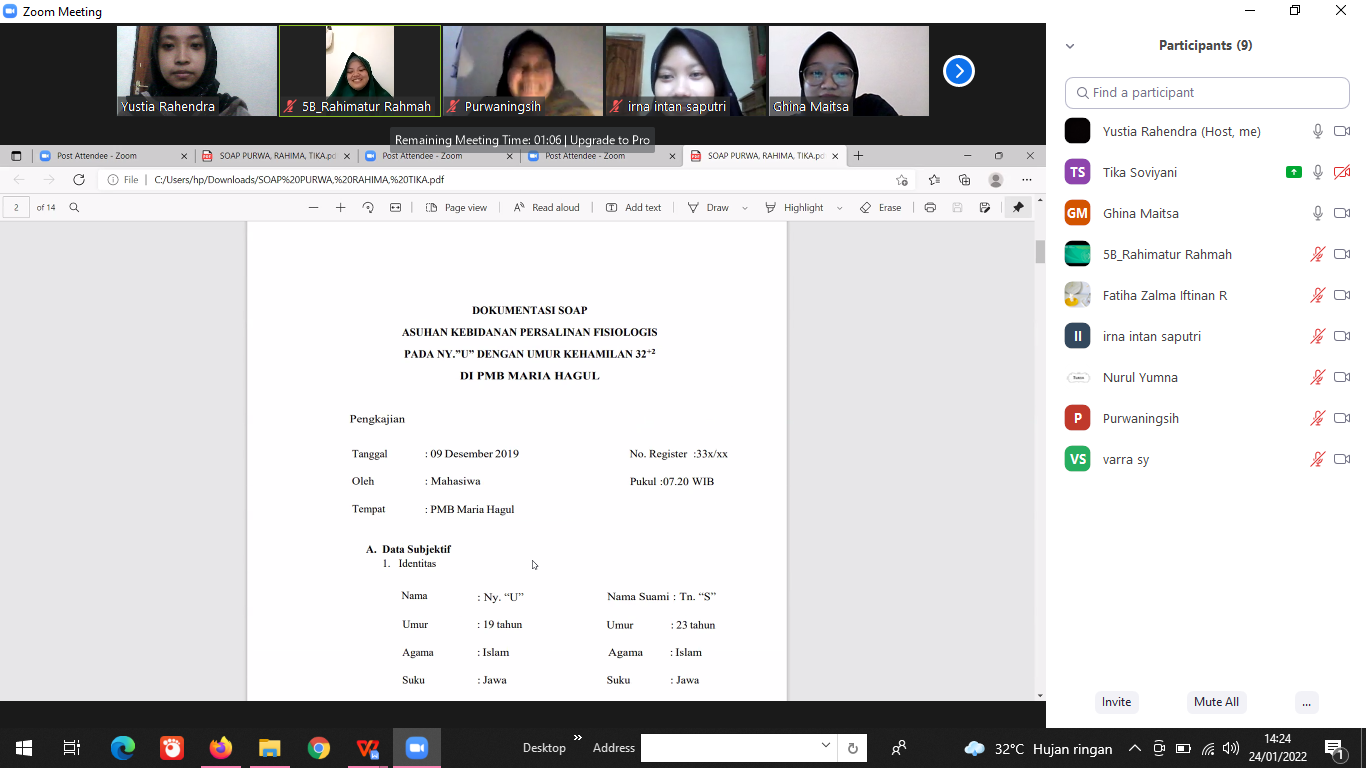This screenshot has width=1366, height=768.
Task: Select the Draw tool
Action: [x=708, y=207]
